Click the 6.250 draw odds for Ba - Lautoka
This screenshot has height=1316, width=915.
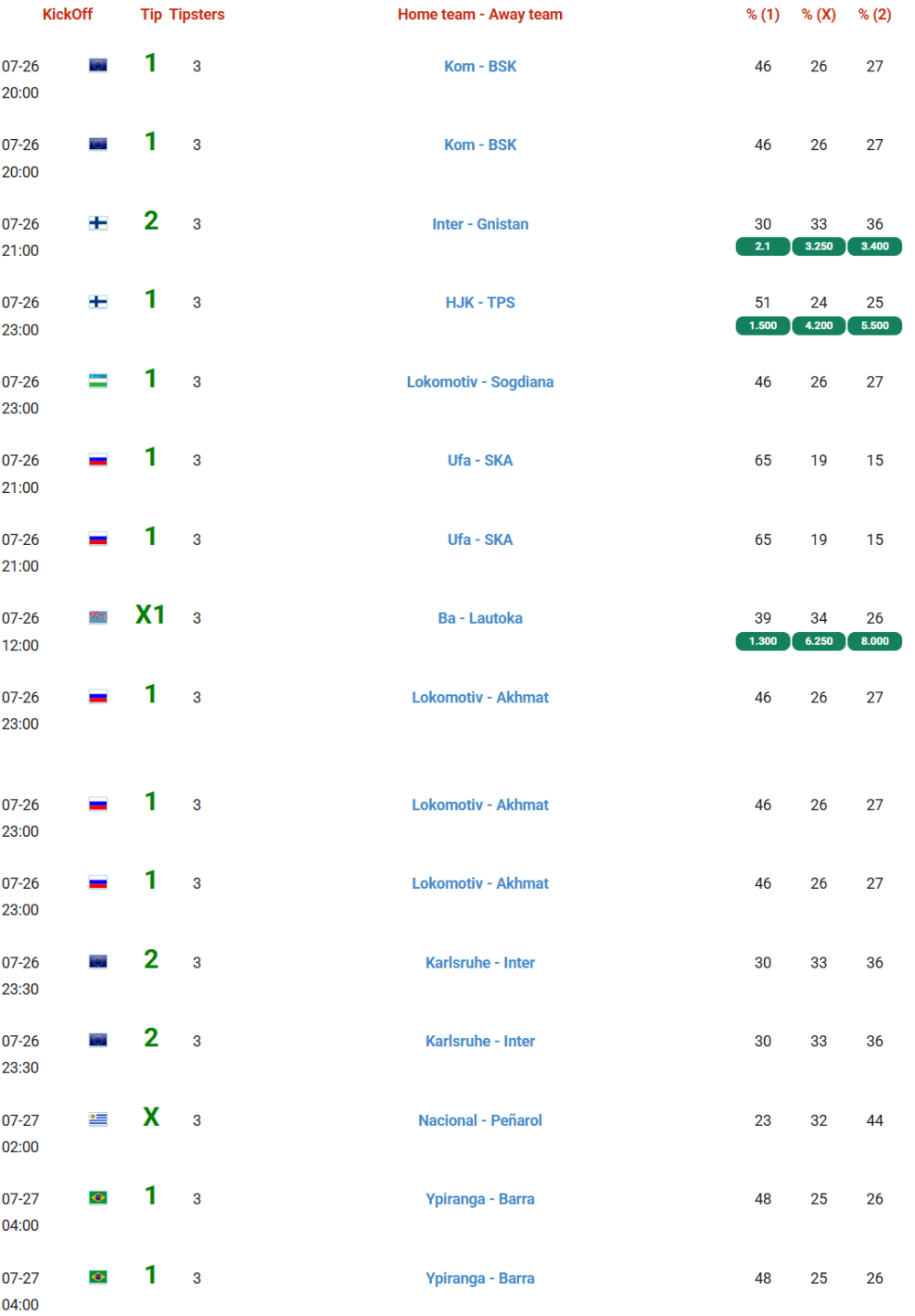(x=819, y=641)
